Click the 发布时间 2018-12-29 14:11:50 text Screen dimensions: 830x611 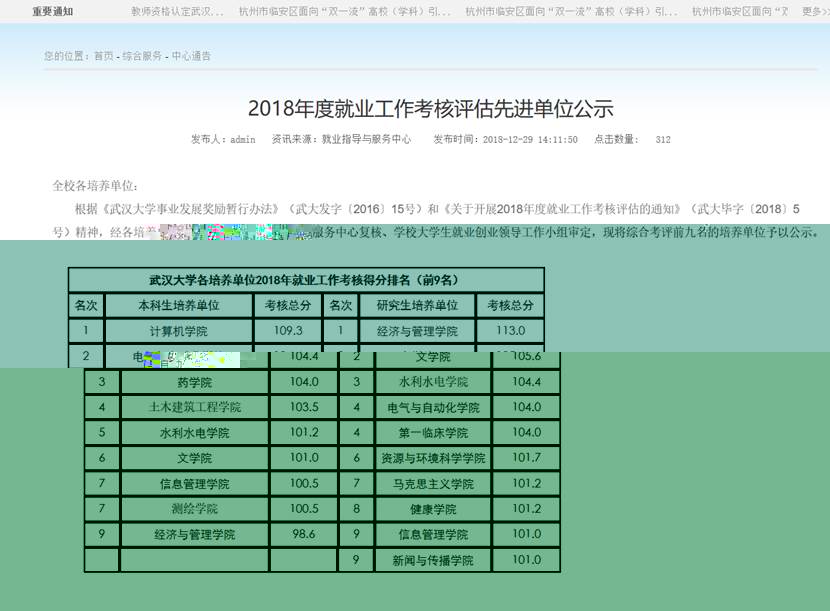tap(506, 139)
